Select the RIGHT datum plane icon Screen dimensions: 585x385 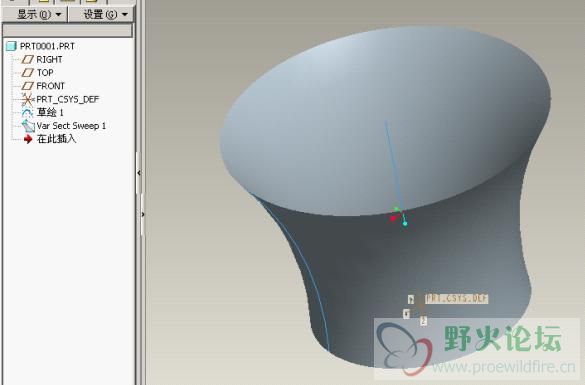pyautogui.click(x=27, y=59)
